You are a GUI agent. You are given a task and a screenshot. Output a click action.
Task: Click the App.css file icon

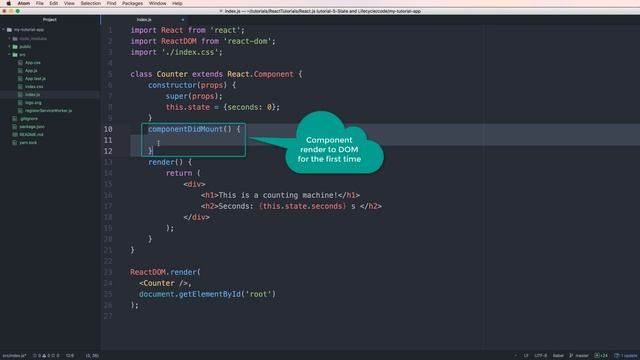coord(20,62)
